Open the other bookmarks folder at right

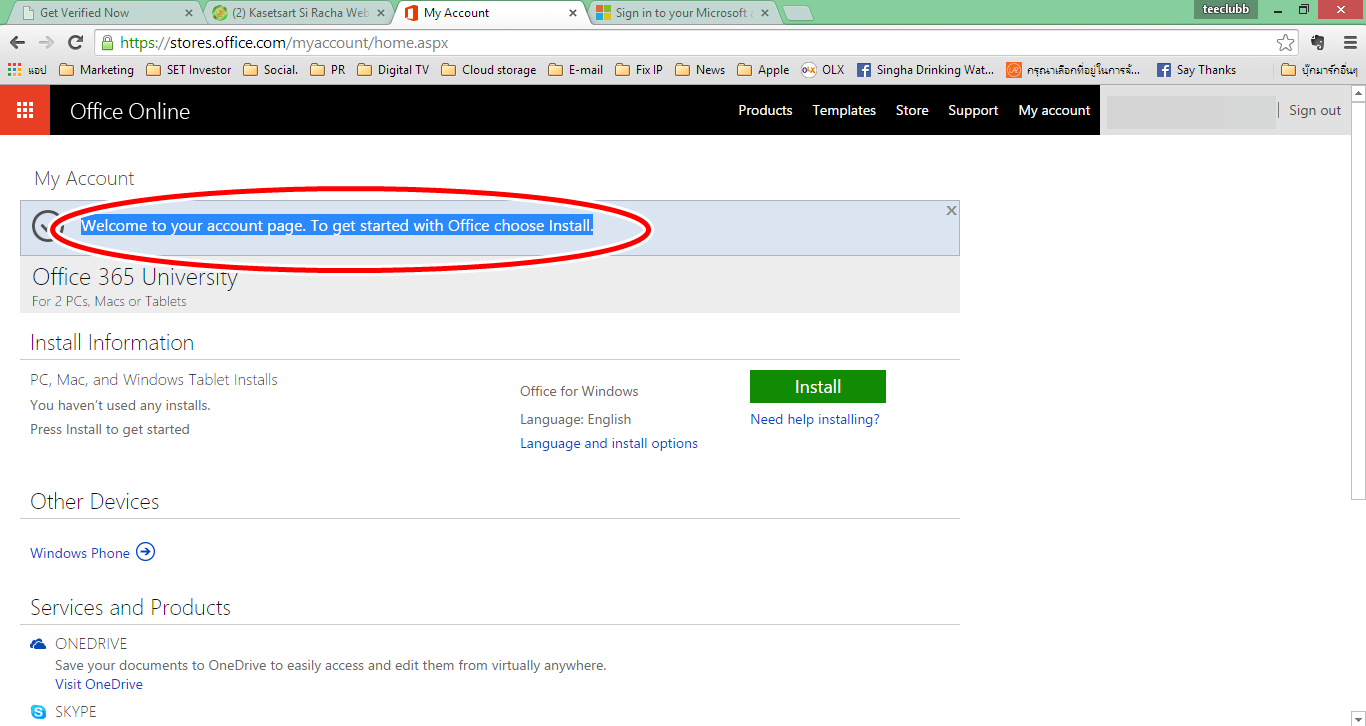(x=1320, y=70)
